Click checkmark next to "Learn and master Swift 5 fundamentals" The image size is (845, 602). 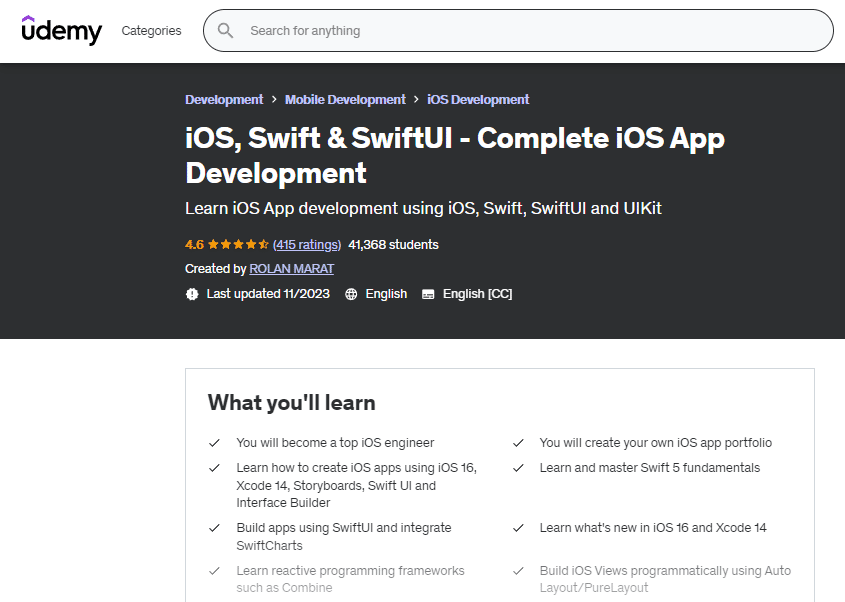518,468
